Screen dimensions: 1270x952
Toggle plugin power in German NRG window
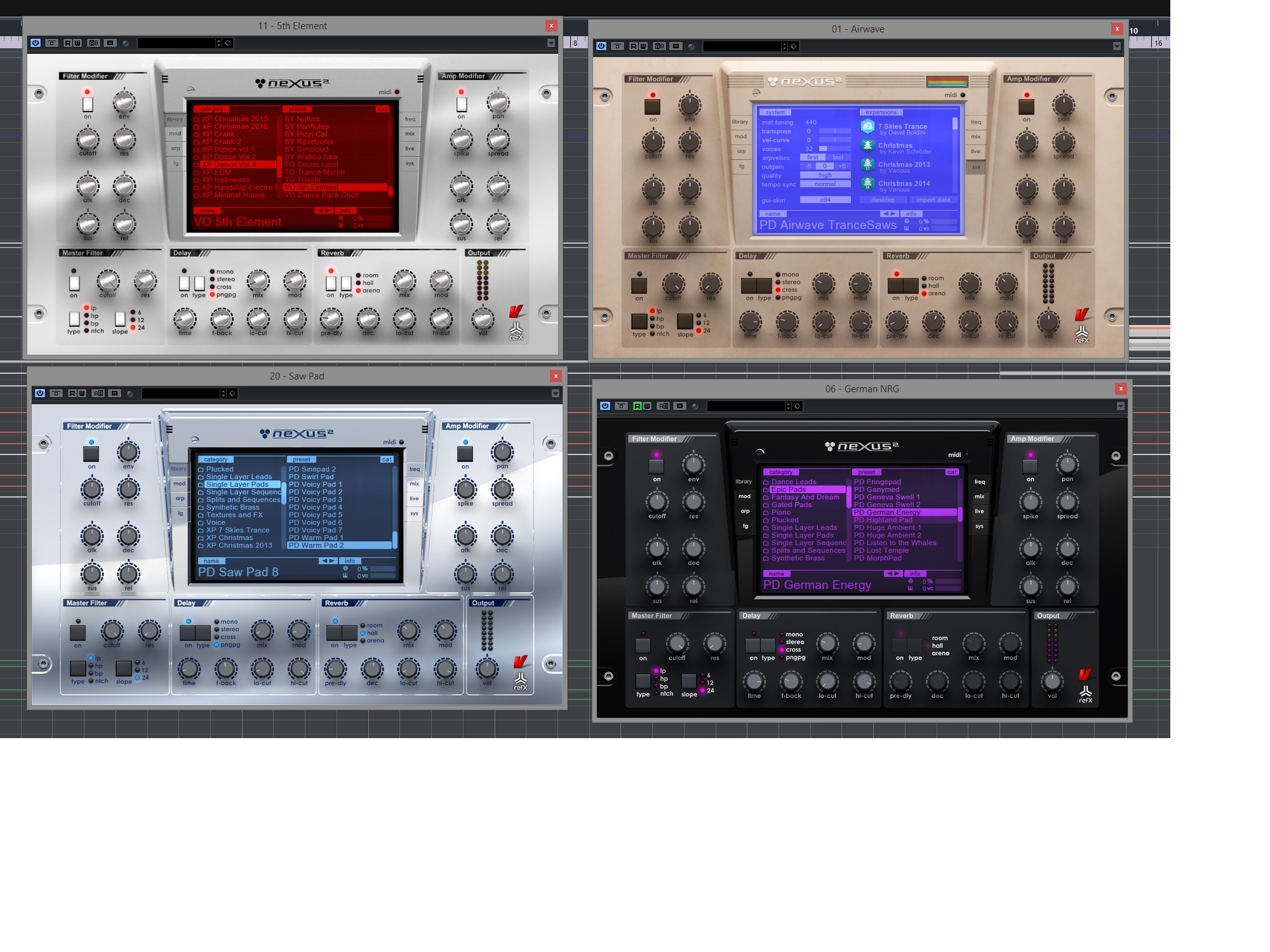point(605,406)
